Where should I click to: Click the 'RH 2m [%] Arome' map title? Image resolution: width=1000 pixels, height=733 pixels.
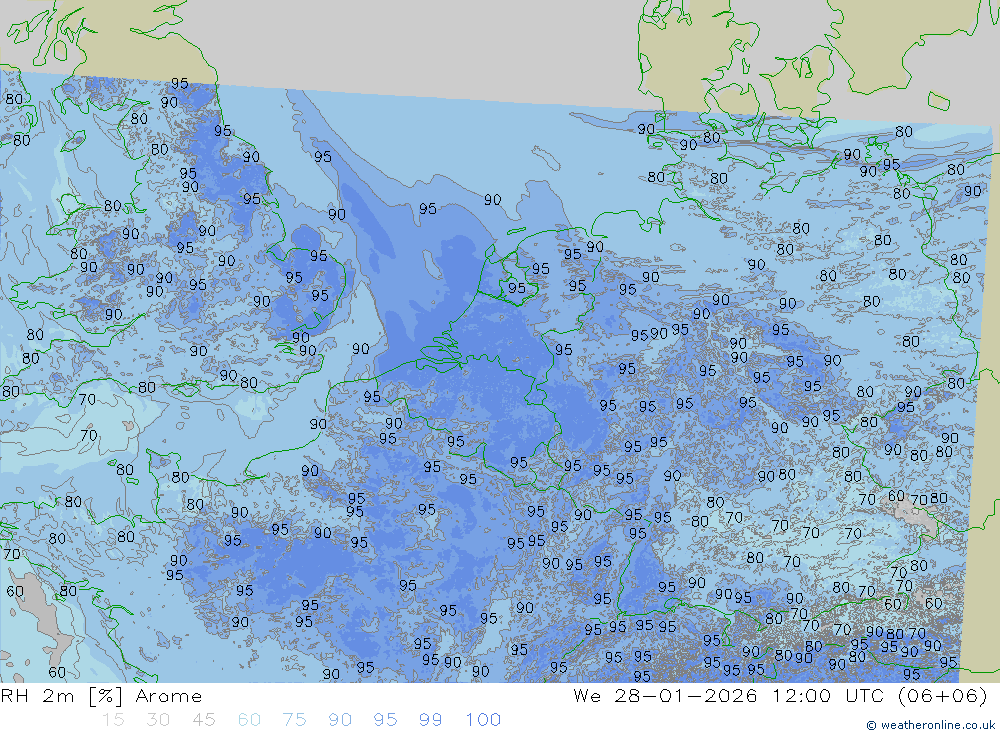click(x=101, y=696)
